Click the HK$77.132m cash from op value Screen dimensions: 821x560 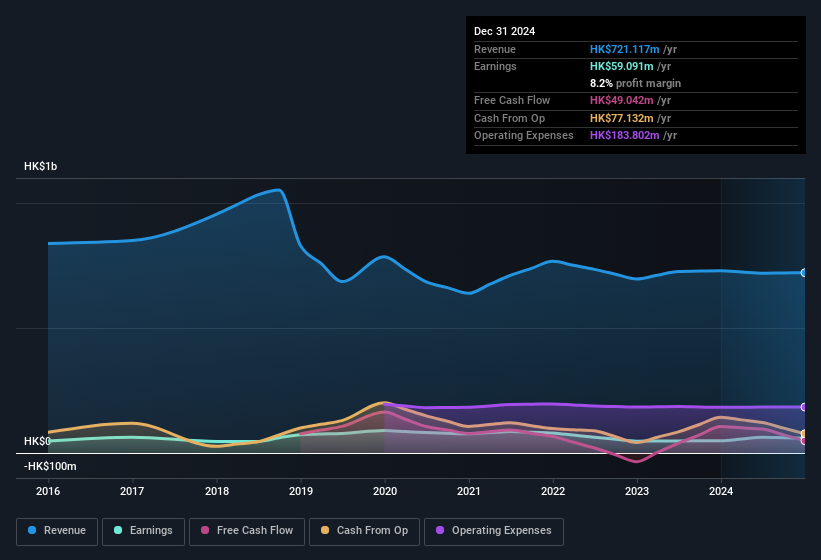622,118
